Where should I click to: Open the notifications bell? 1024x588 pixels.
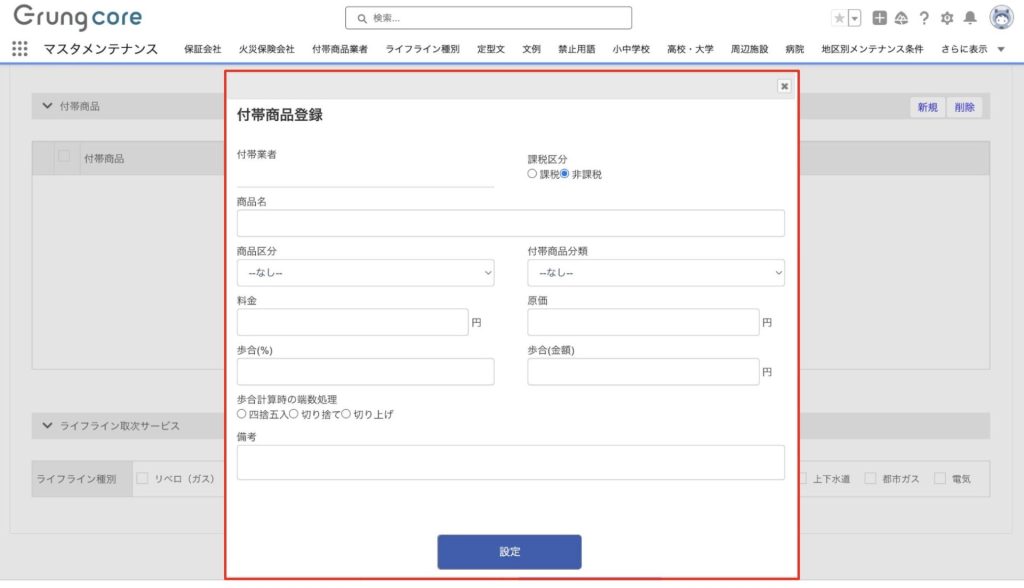coord(969,18)
